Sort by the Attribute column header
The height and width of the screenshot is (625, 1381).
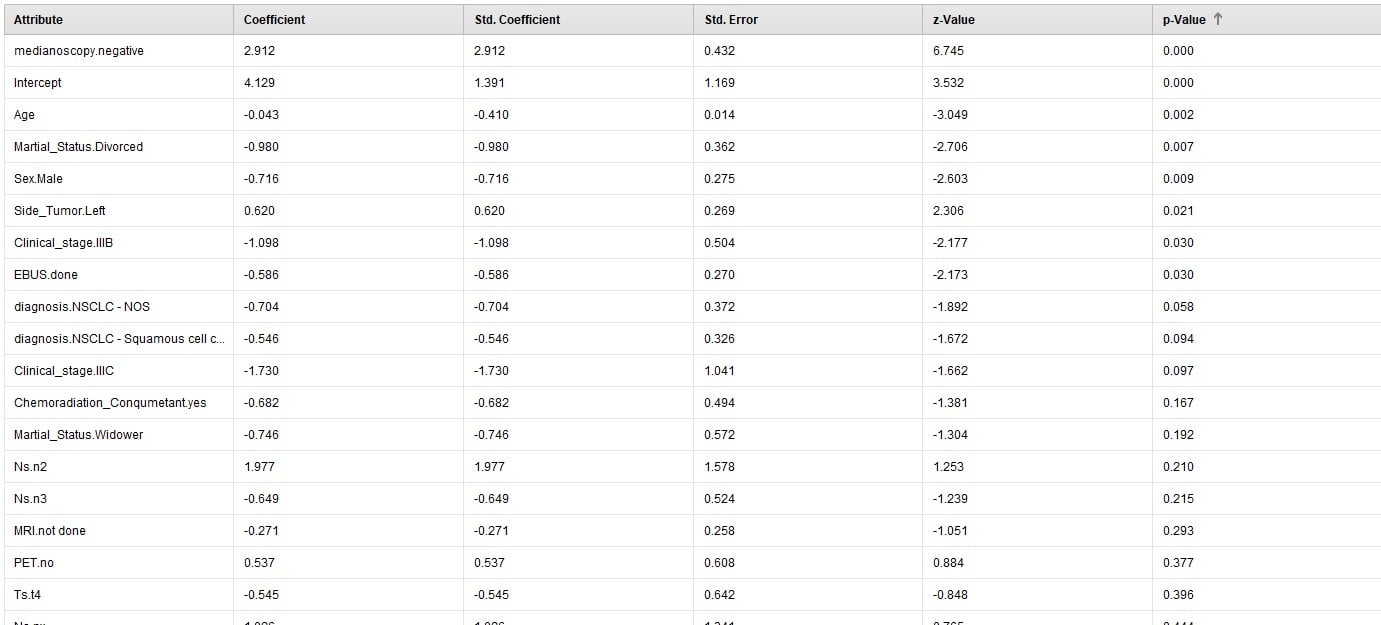click(x=119, y=20)
